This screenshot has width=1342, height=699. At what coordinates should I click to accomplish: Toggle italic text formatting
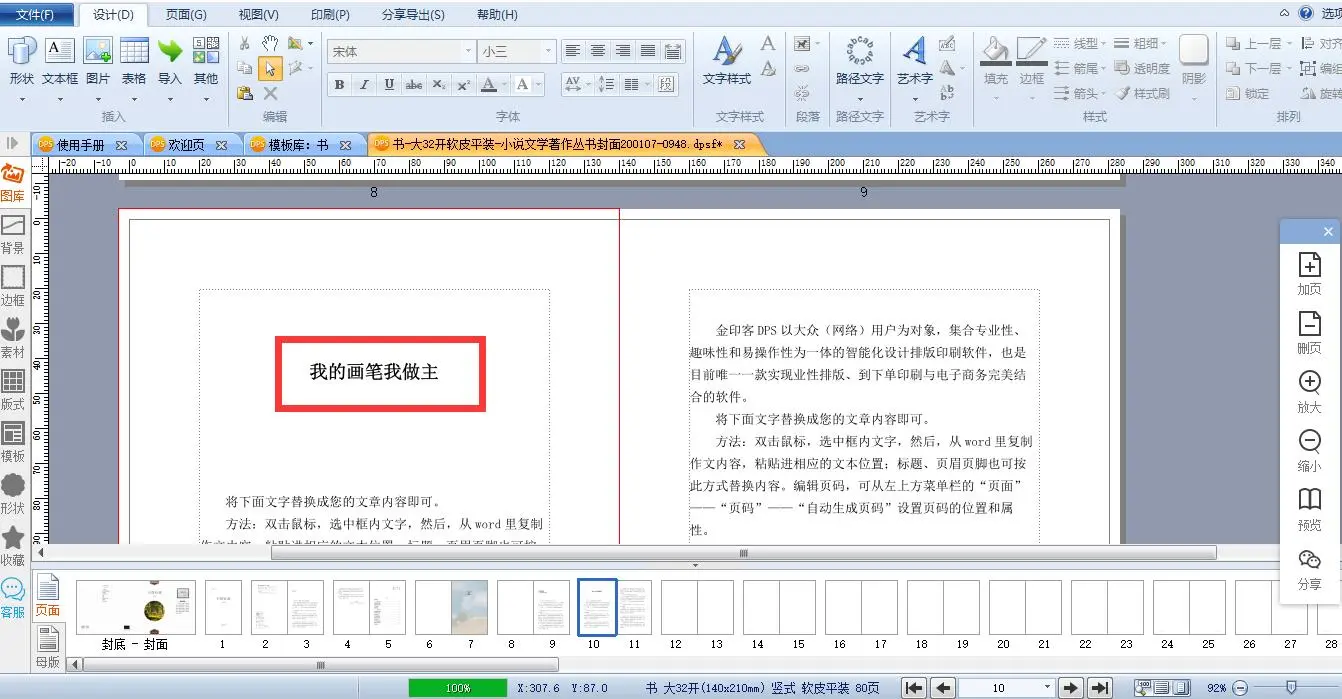pos(364,85)
